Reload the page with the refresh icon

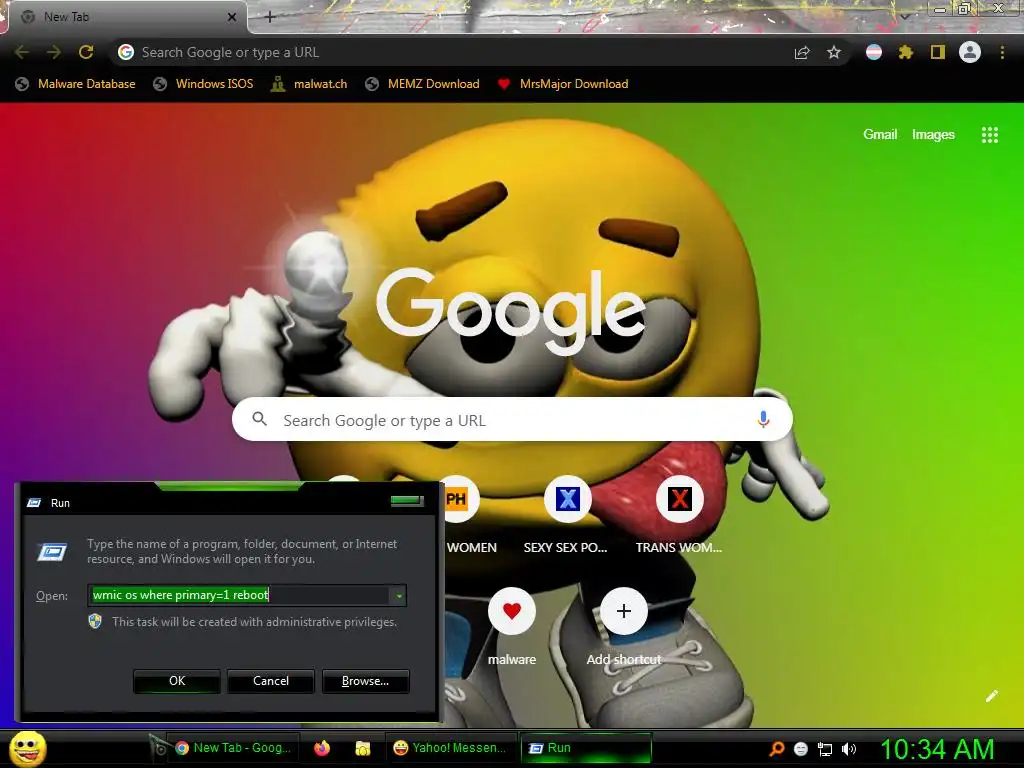(x=86, y=52)
